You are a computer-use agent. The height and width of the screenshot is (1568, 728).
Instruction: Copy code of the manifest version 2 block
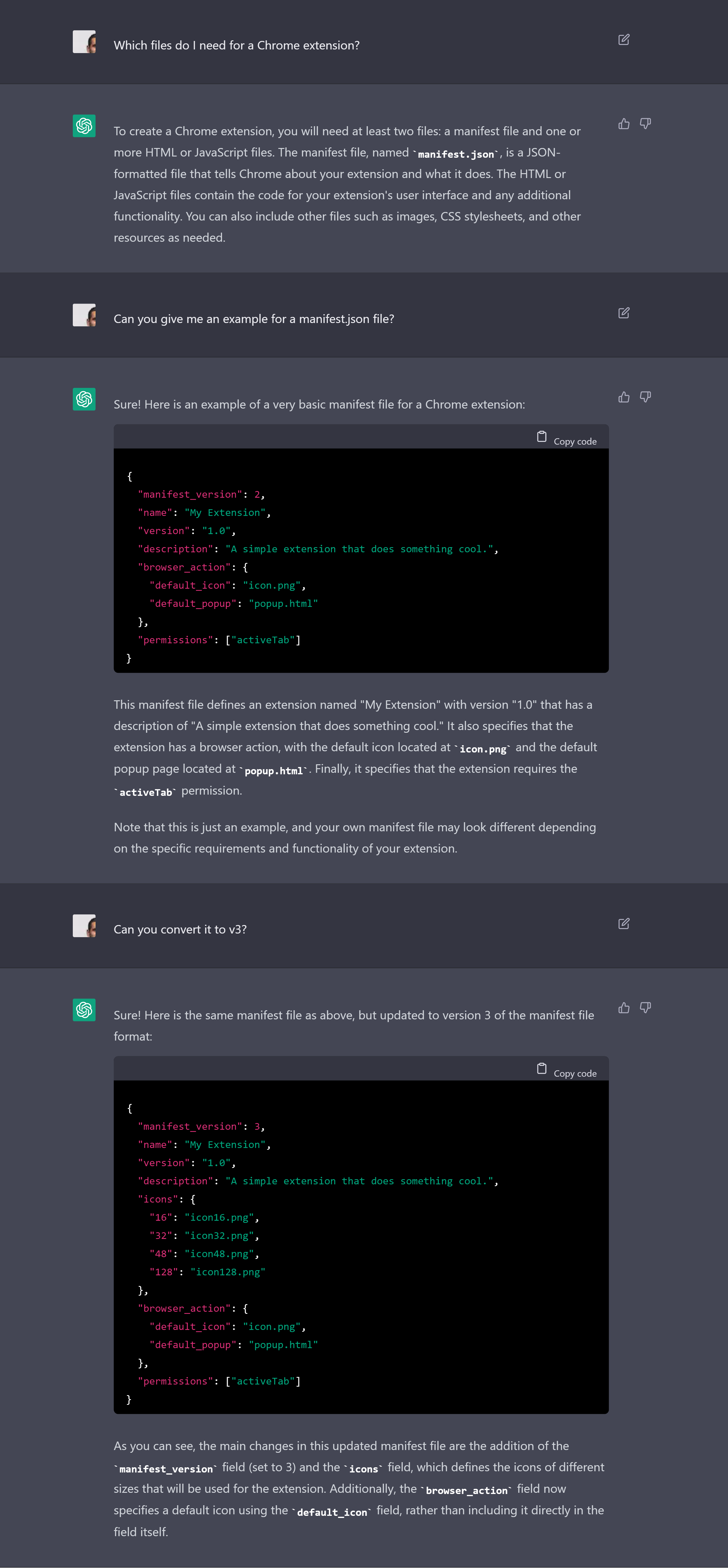[574, 441]
